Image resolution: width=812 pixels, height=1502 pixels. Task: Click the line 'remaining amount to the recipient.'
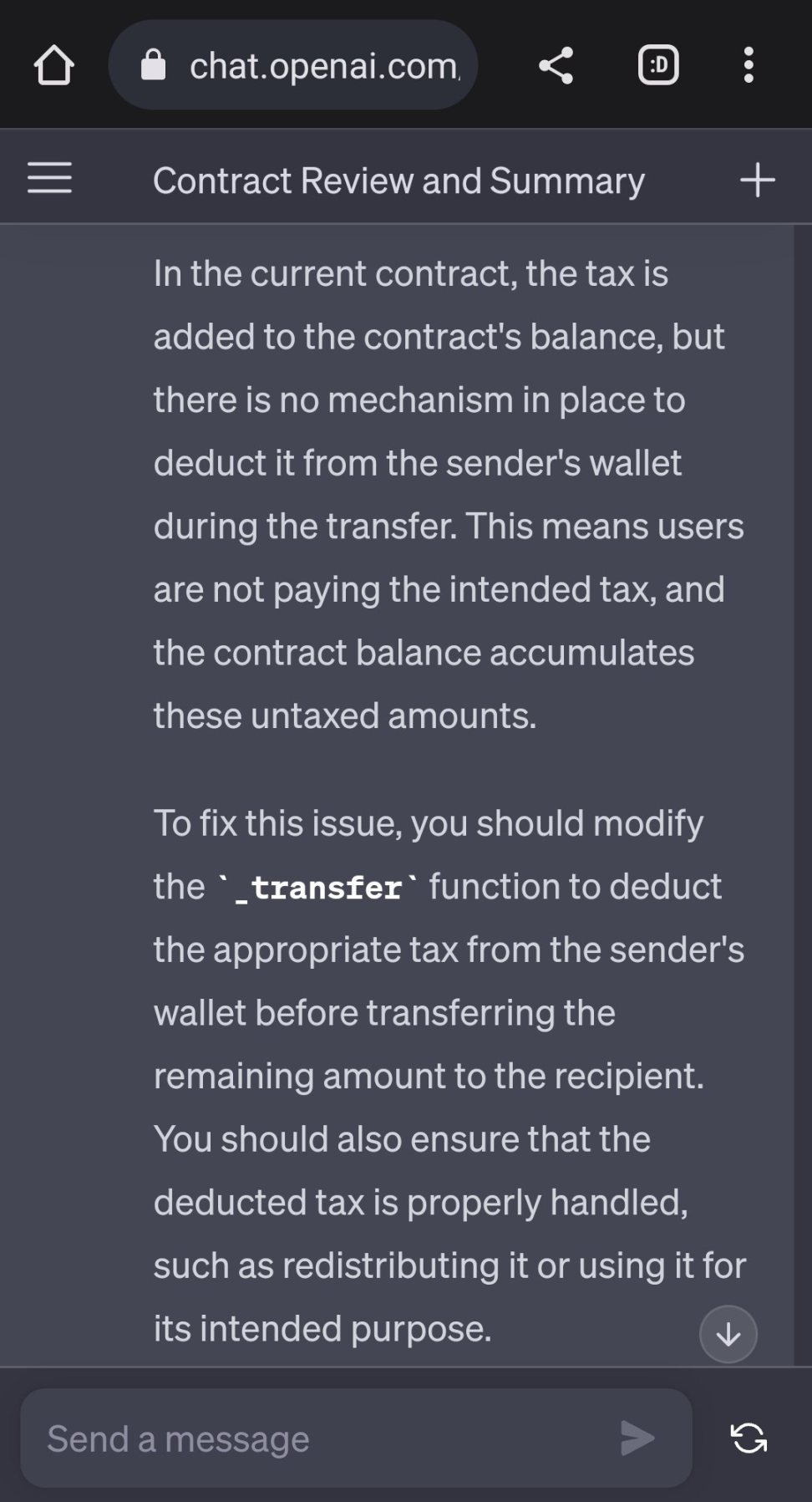(429, 1076)
